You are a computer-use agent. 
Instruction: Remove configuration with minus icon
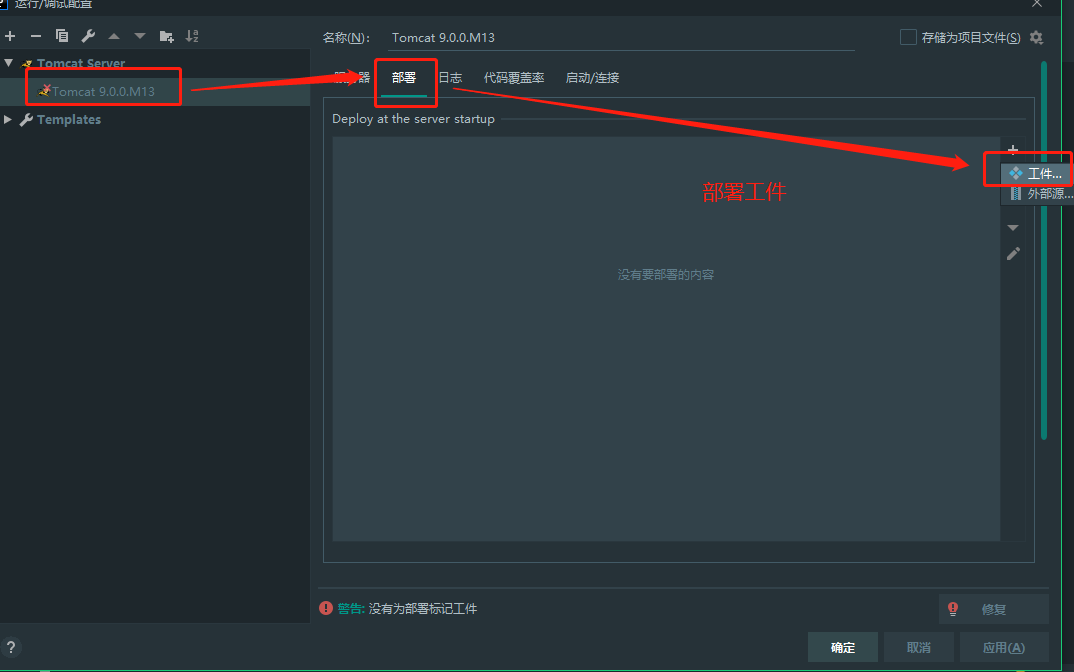pyautogui.click(x=36, y=36)
